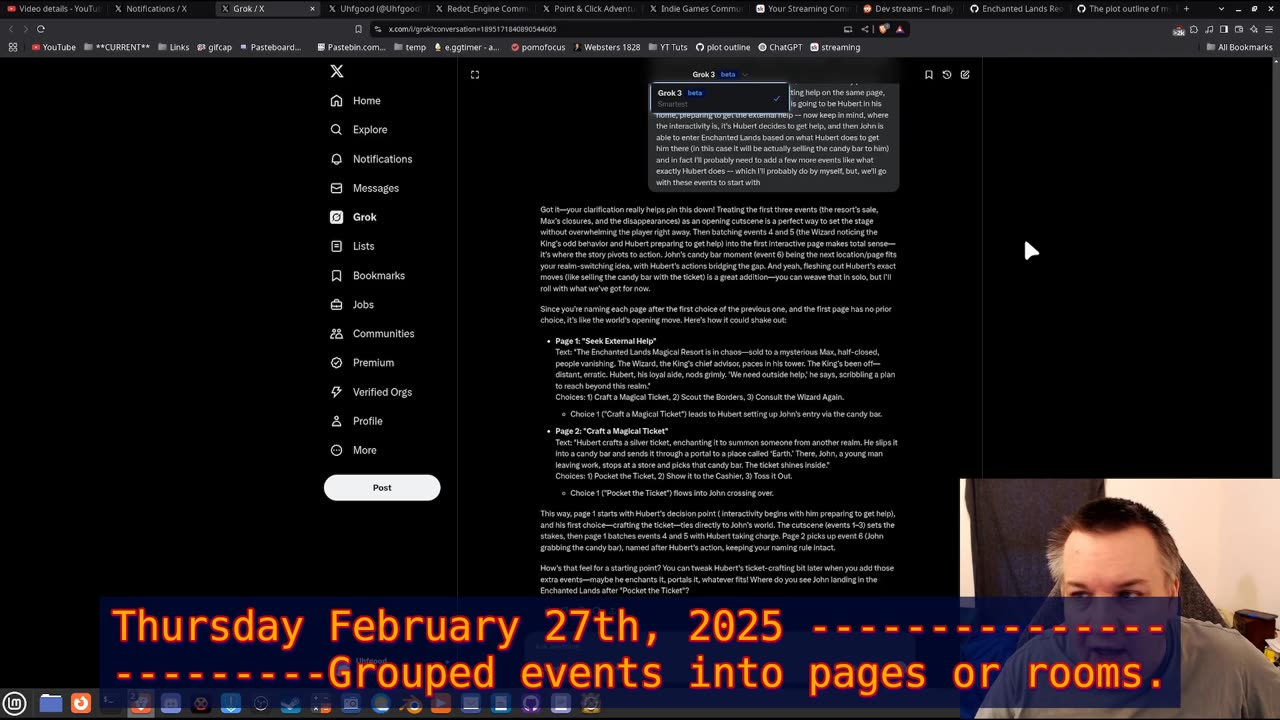
Task: Open Blender from the taskbar
Action: coord(410,703)
